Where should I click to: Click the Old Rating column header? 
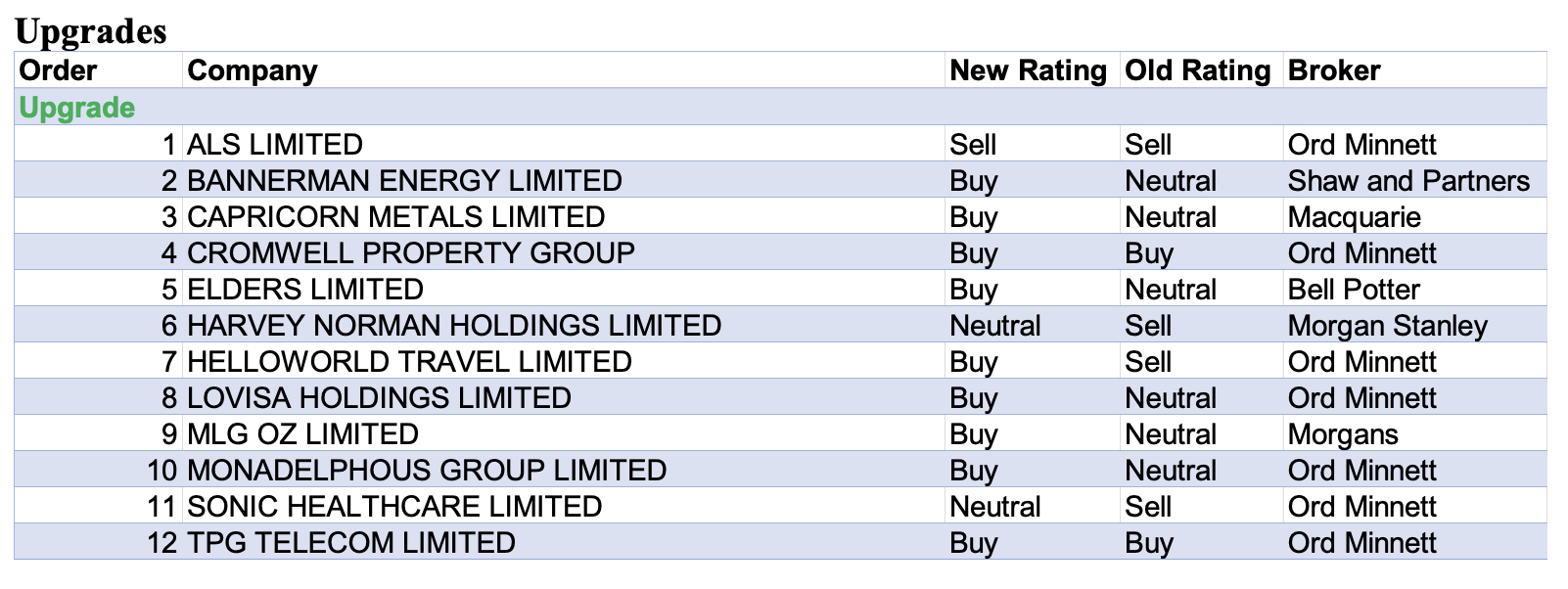point(1197,70)
